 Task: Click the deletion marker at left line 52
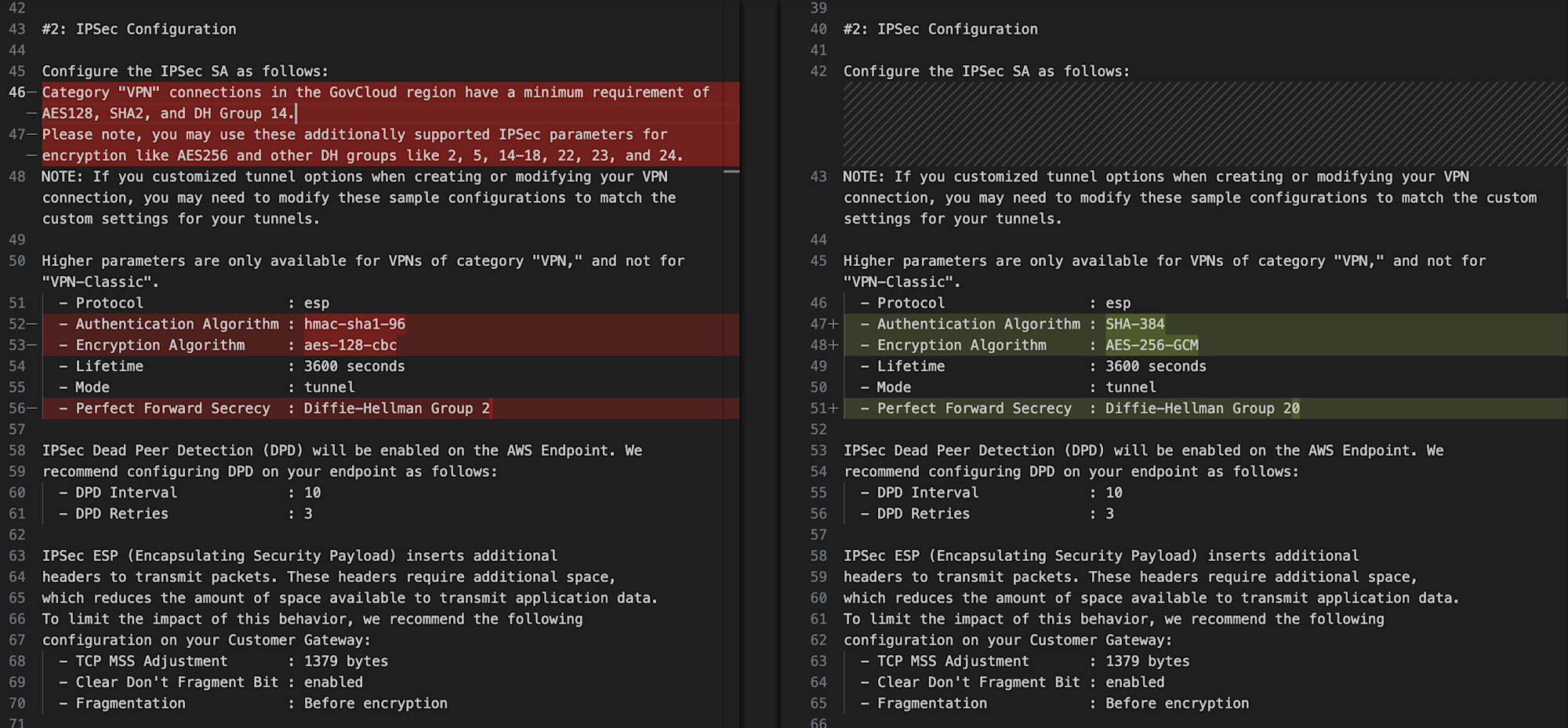(32, 324)
